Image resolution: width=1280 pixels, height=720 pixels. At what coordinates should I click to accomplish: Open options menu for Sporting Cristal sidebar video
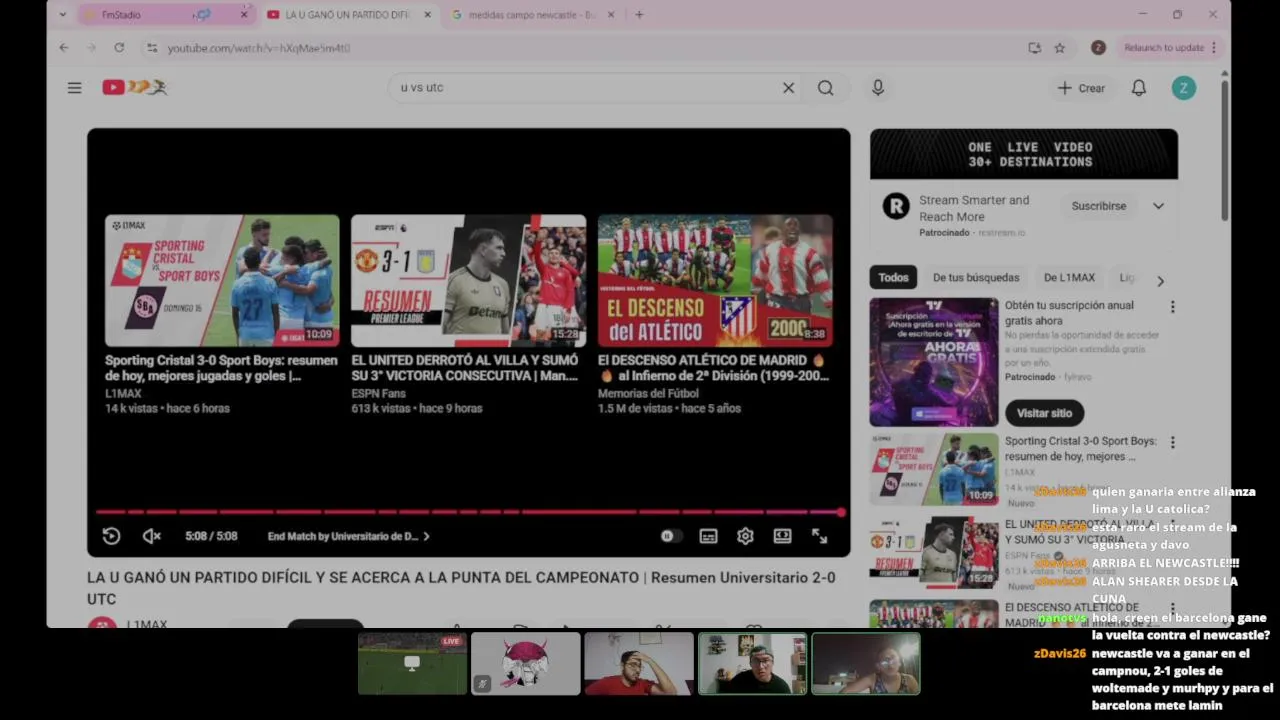coord(1172,442)
